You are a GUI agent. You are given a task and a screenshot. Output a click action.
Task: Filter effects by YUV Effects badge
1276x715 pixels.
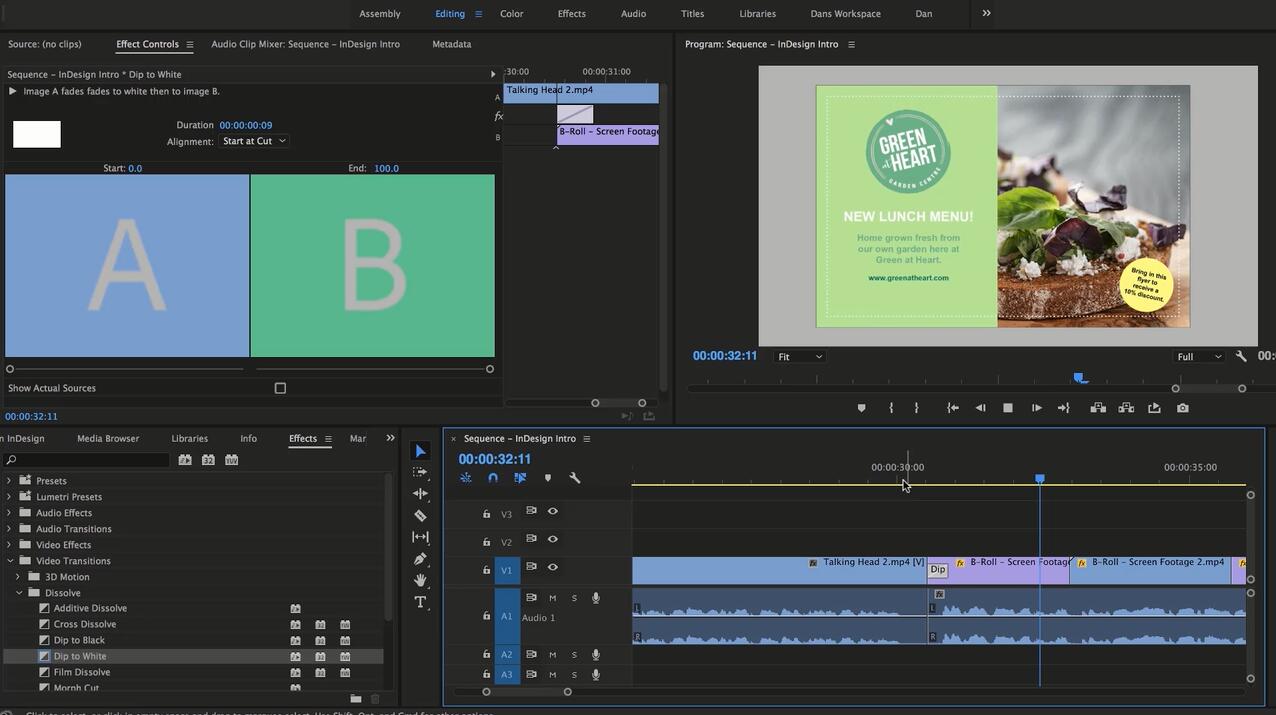(232, 460)
